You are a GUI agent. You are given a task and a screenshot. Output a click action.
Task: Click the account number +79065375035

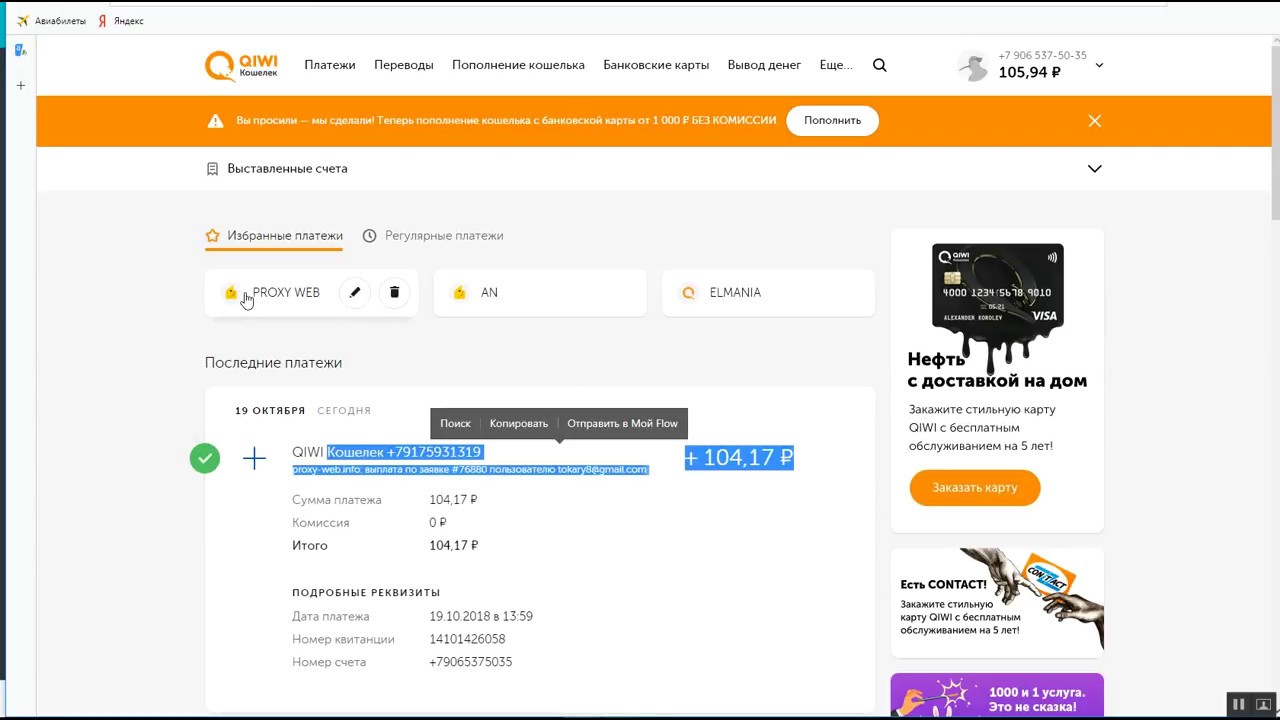(470, 662)
